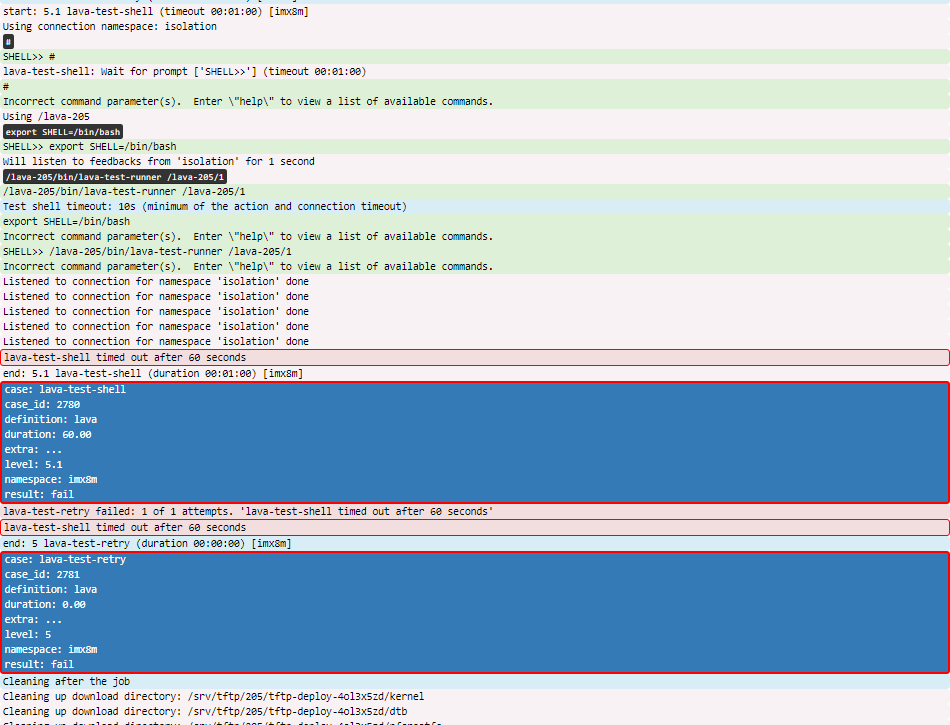Click the 'Wait for prompt' log line
Screen dimensions: 950x725
185,71
